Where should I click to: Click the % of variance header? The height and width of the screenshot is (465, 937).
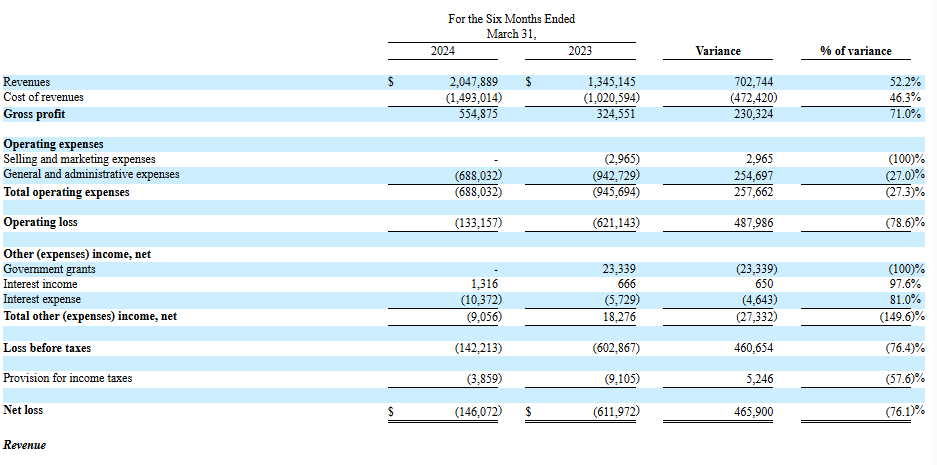(x=856, y=51)
